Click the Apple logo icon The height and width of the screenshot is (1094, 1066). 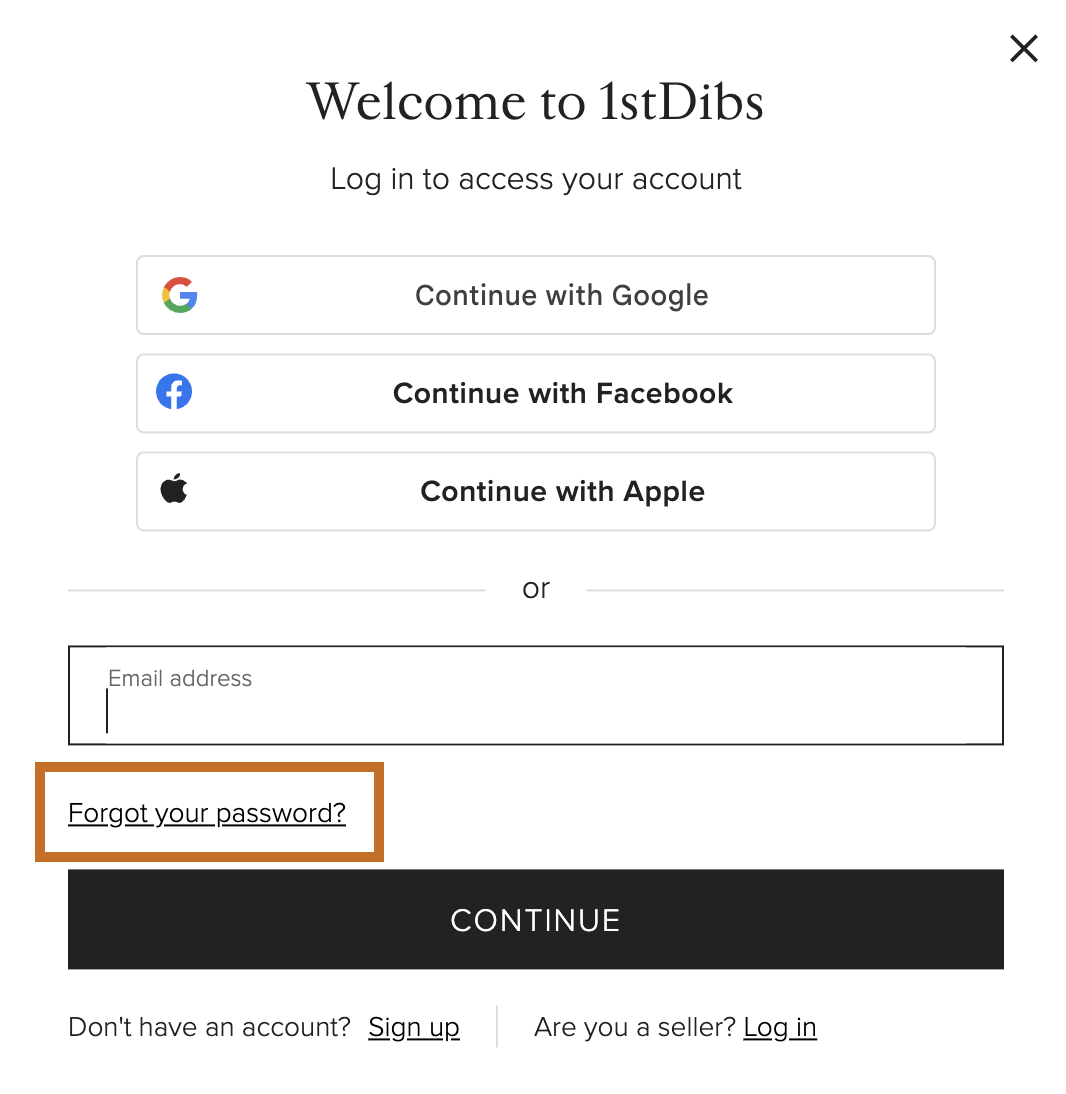174,488
